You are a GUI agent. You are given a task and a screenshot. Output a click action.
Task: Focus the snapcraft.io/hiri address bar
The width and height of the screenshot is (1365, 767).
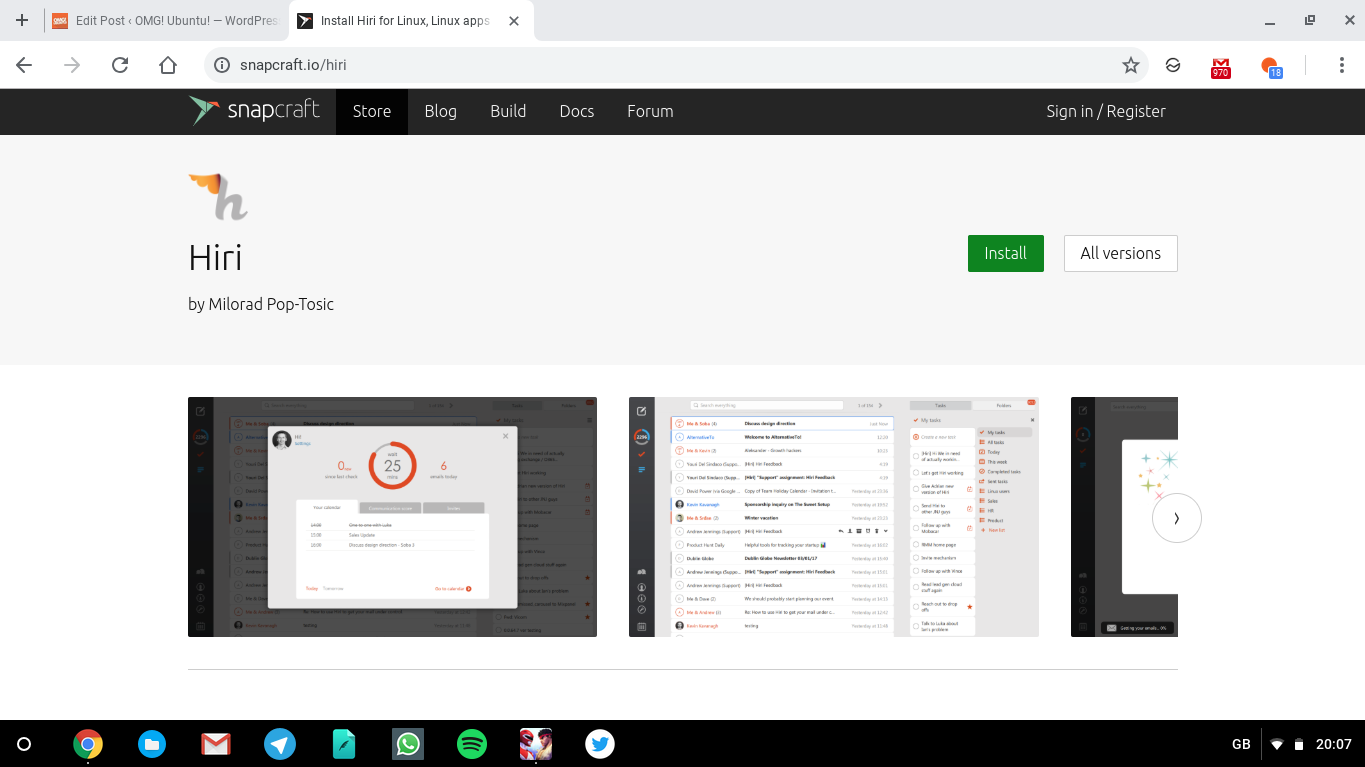pyautogui.click(x=675, y=65)
